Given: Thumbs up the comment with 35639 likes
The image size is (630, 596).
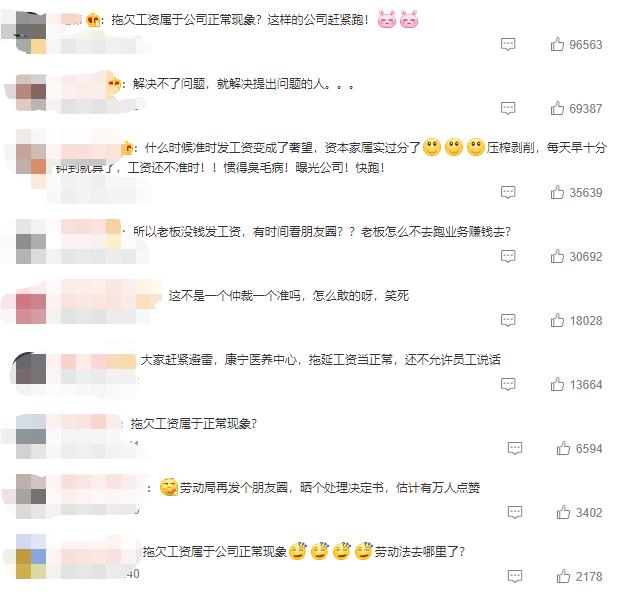Looking at the screenshot, I should (x=557, y=192).
